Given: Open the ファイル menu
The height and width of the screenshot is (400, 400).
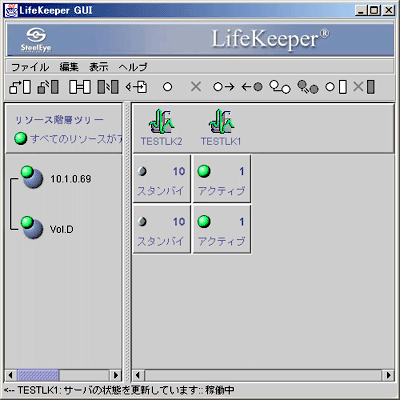Looking at the screenshot, I should click(x=30, y=67).
